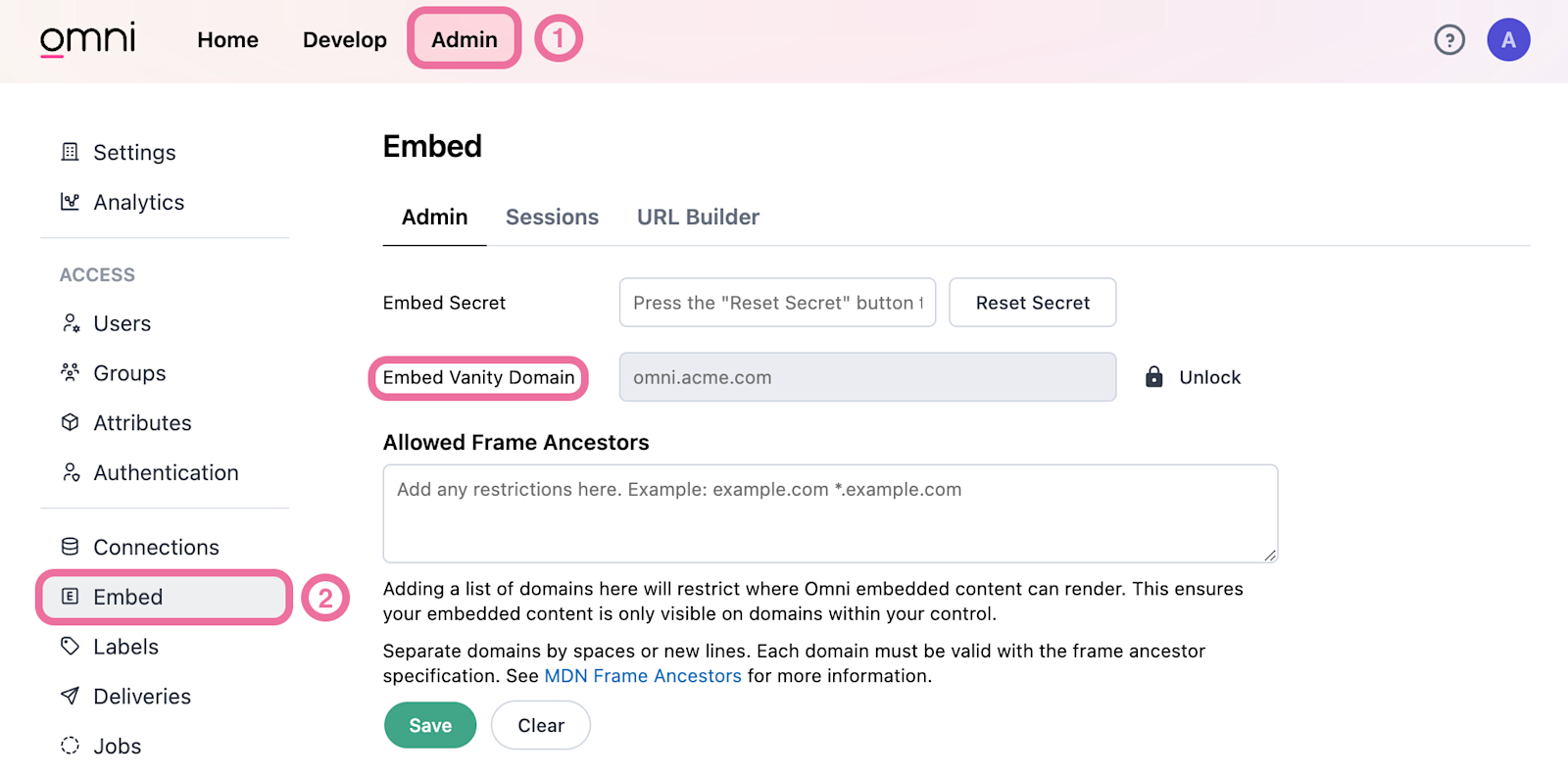Select the Users icon in the sidebar
Image resolution: width=1568 pixels, height=774 pixels.
[70, 322]
